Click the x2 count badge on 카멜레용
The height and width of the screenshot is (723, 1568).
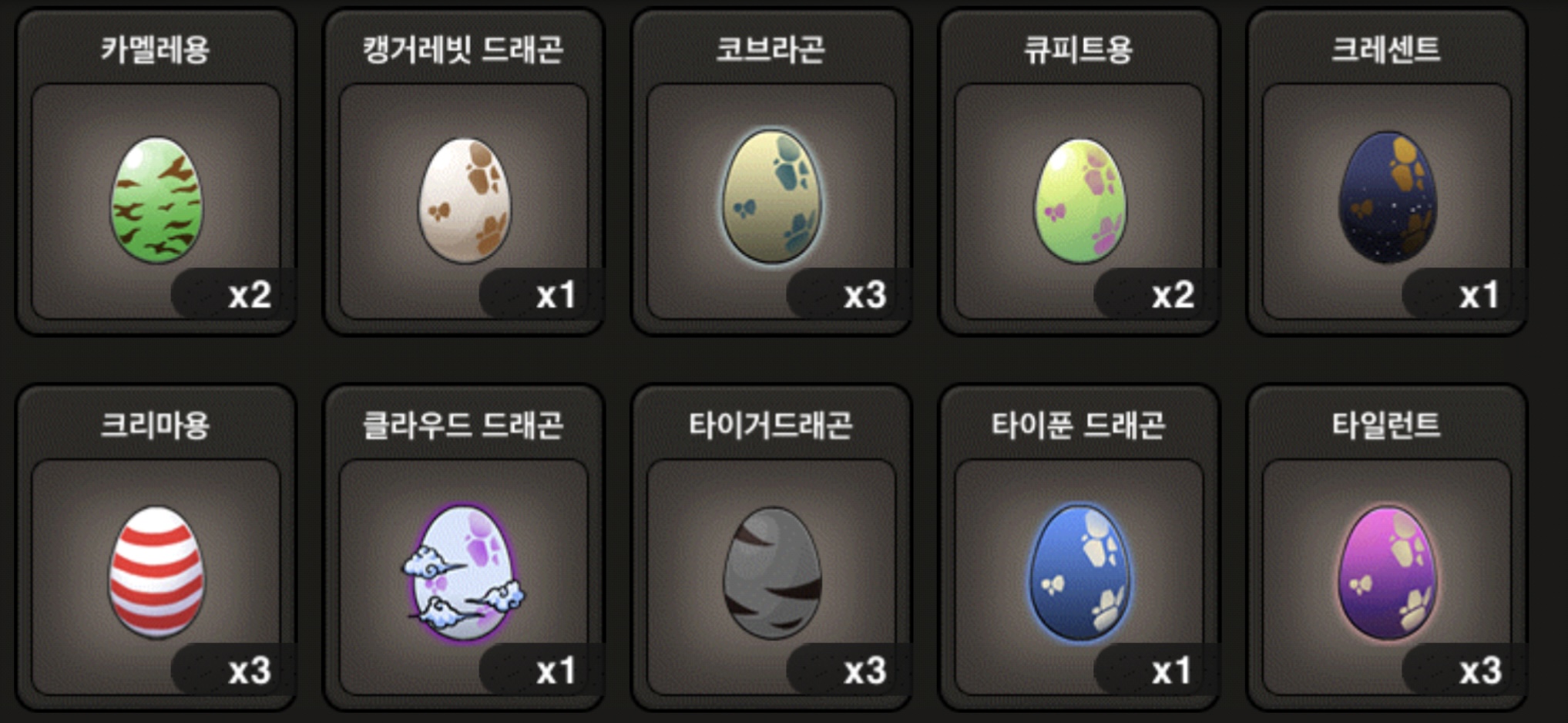(249, 294)
